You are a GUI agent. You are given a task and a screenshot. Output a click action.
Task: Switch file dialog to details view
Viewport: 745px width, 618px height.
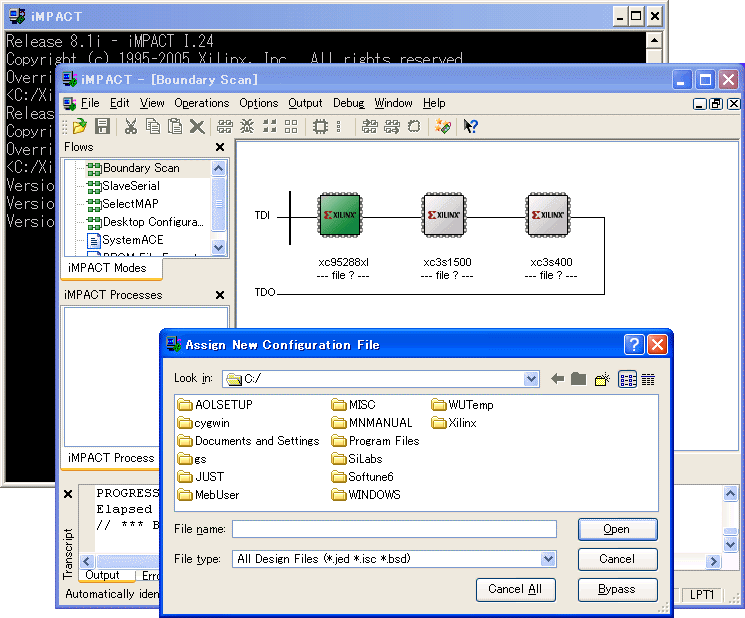click(648, 379)
